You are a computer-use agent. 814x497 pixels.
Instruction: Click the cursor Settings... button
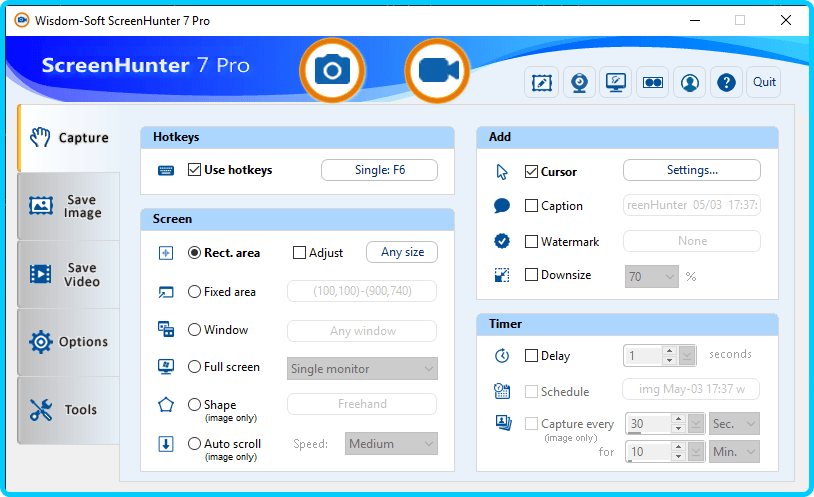tap(691, 170)
